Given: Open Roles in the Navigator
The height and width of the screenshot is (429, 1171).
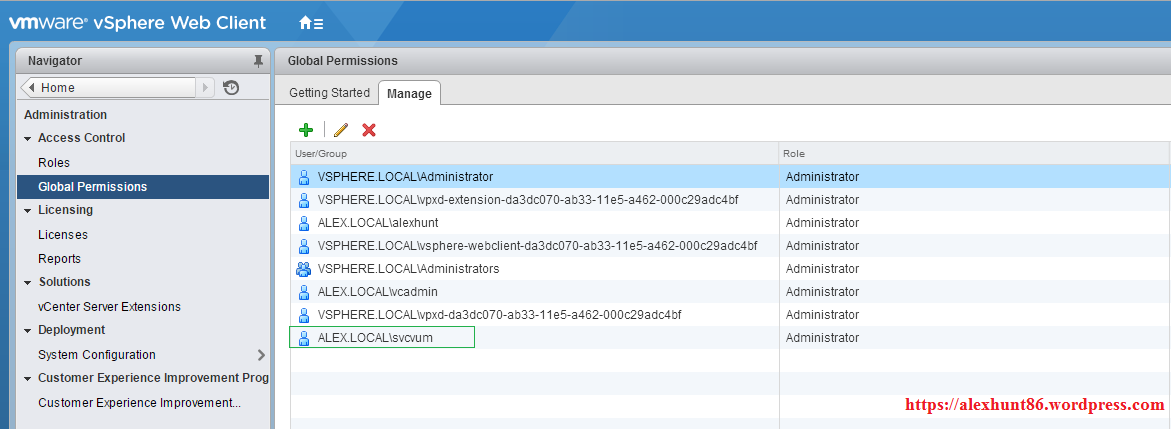Looking at the screenshot, I should click(x=54, y=162).
